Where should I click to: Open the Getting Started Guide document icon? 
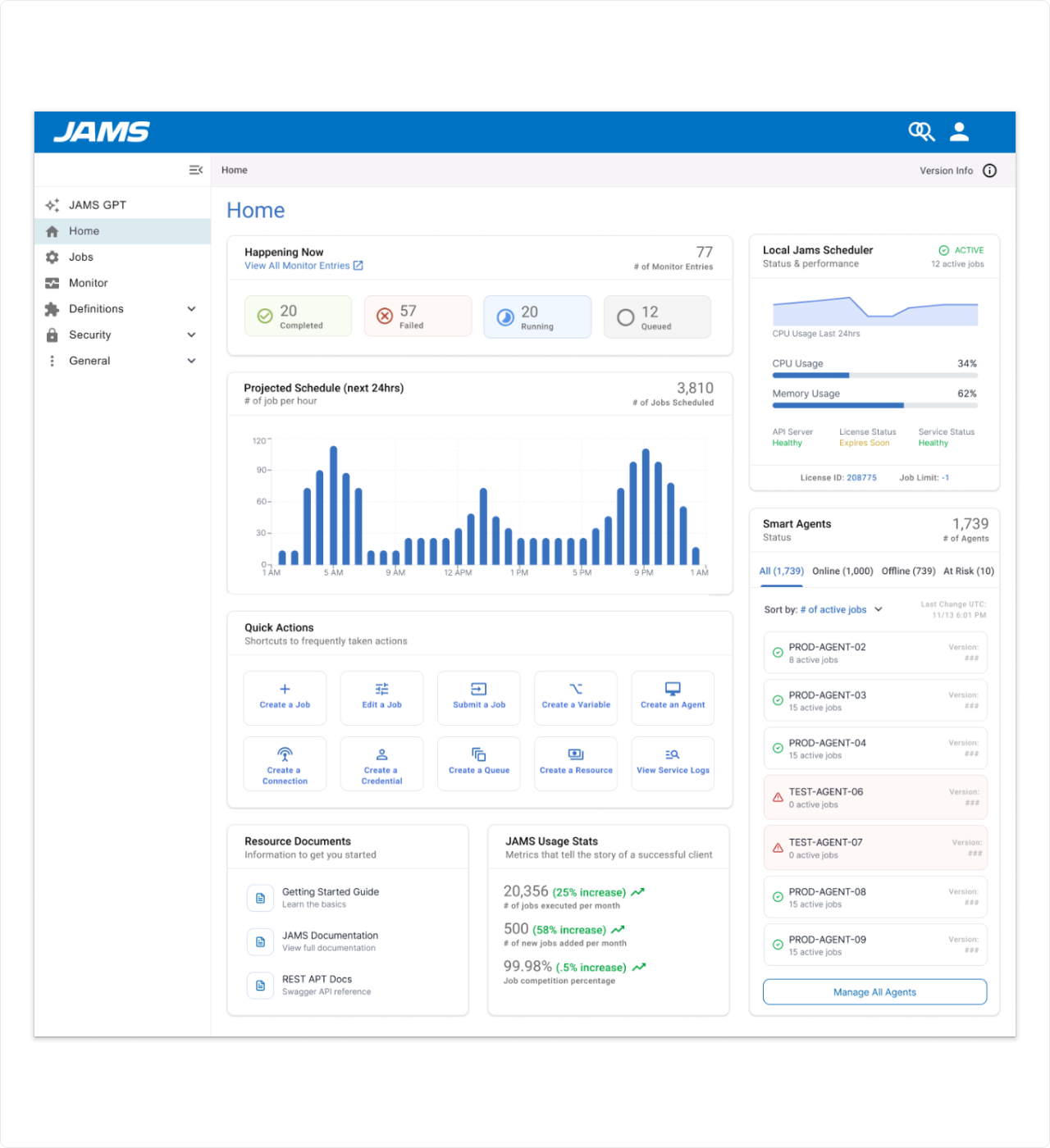(260, 898)
